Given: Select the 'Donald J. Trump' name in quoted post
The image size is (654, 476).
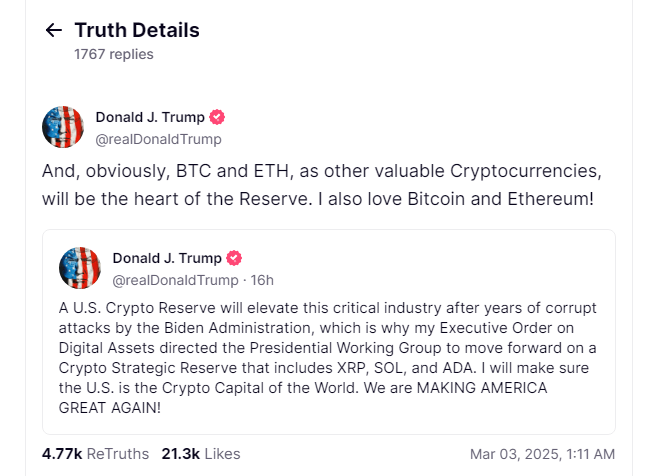Looking at the screenshot, I should click(x=166, y=258).
